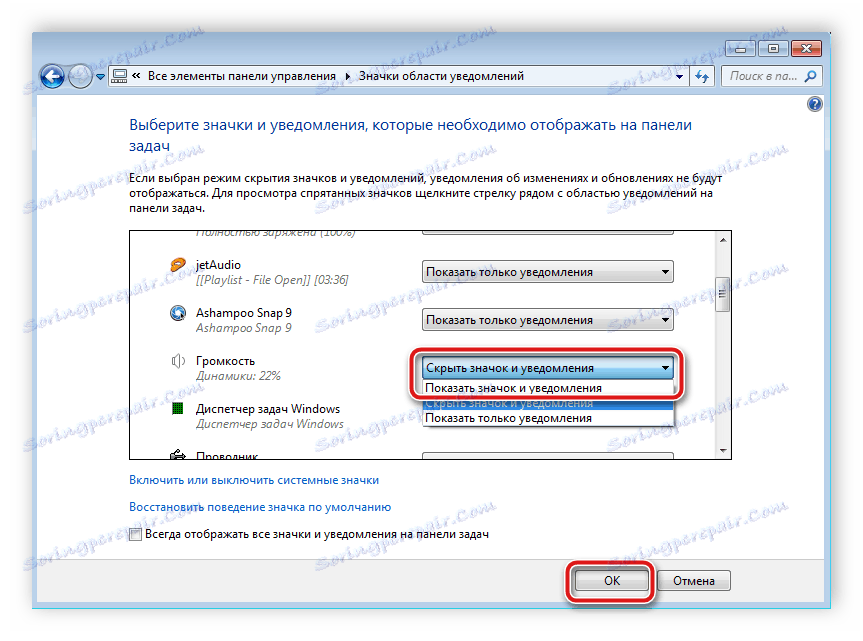Viewport: 863px width, 641px height.
Task: Click the search magnifier icon
Action: (810, 76)
